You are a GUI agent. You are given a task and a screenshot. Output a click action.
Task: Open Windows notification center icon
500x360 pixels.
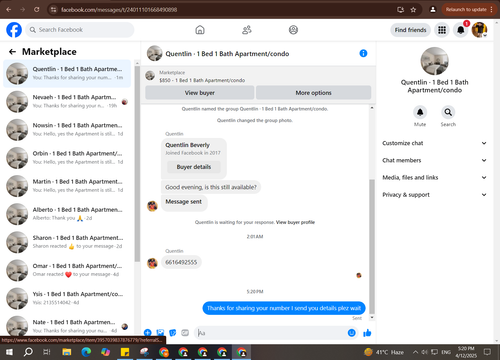[x=488, y=352]
